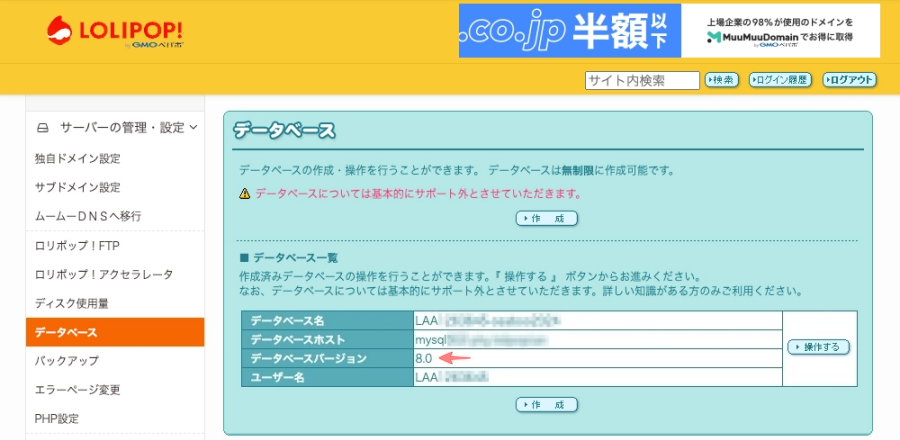Click the user name value starting with LAA

[452, 377]
